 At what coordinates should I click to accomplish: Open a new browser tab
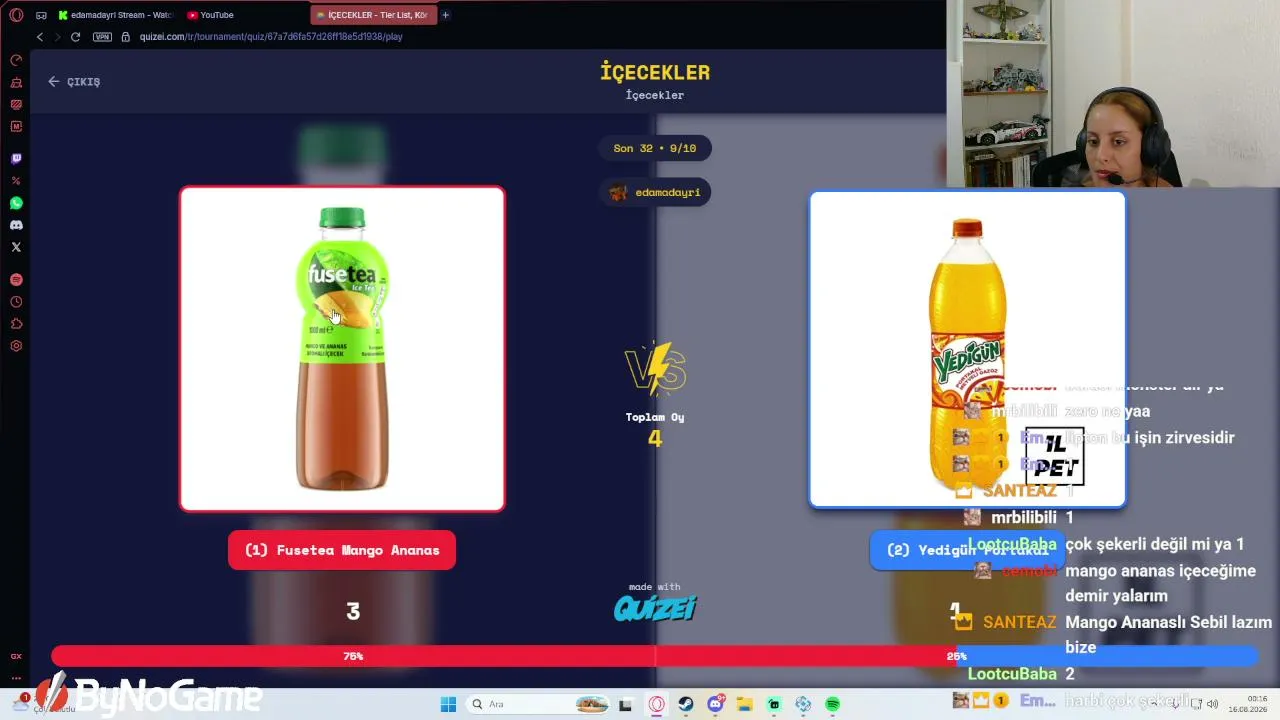[x=446, y=15]
